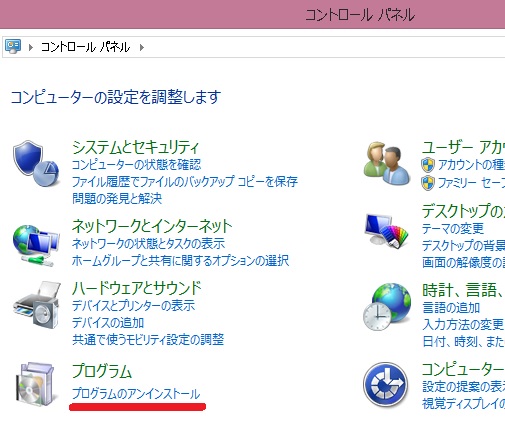The image size is (505, 445).
Task: Open デスクトップ customization category heading
Action: 463,211
